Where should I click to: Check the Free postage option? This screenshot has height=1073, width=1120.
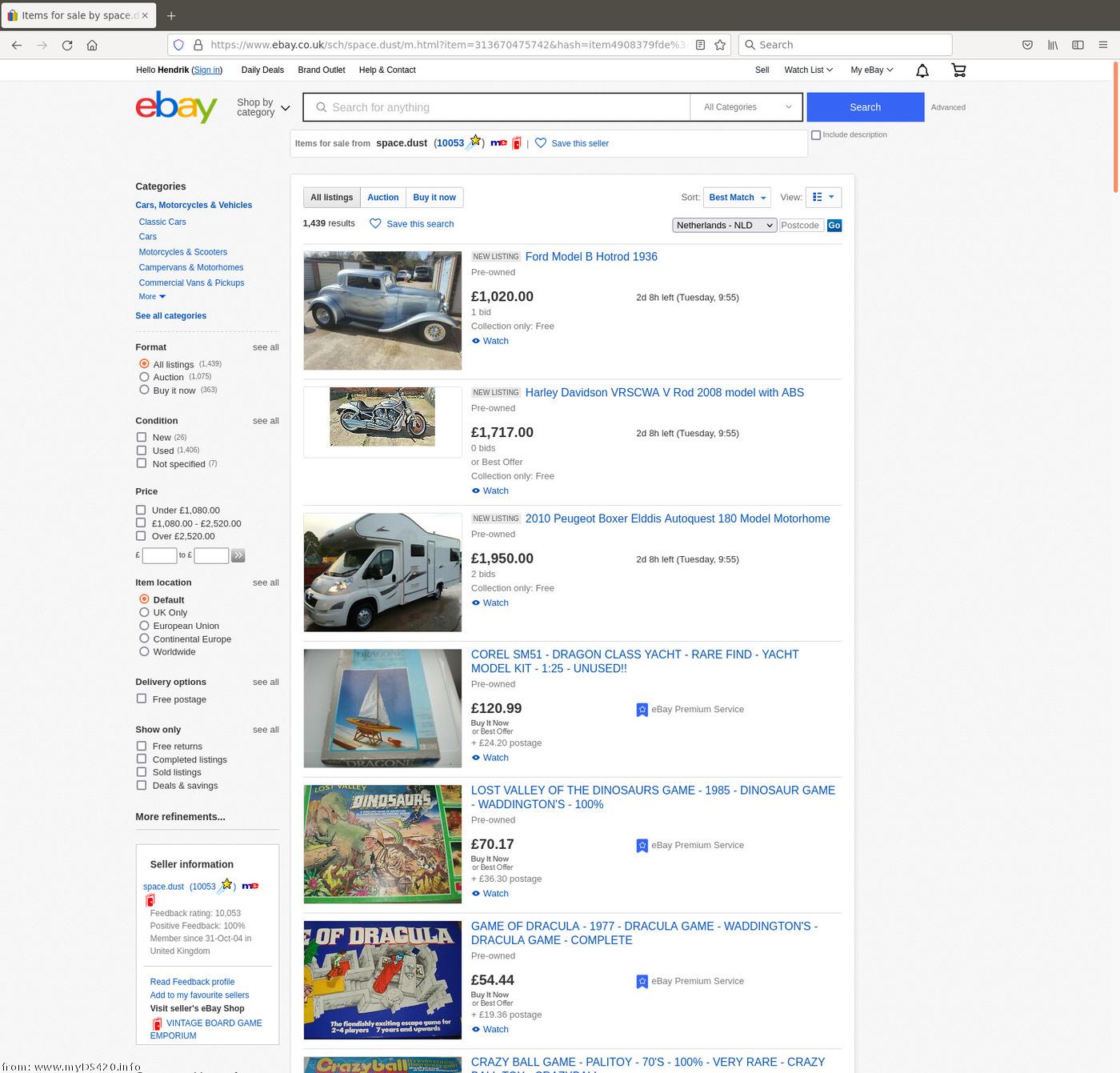point(142,699)
